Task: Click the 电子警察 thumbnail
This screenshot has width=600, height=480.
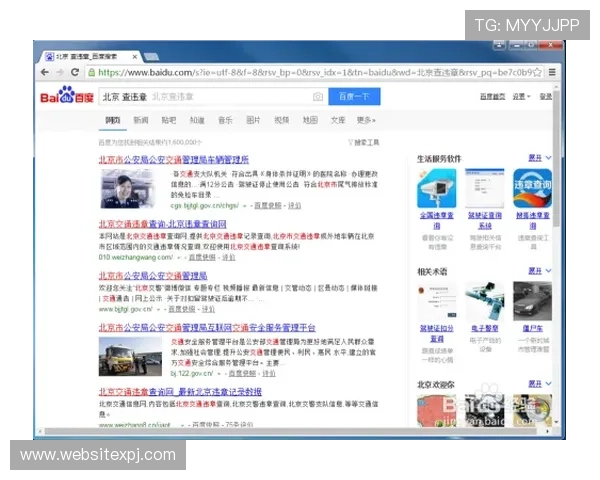Action: (x=485, y=301)
